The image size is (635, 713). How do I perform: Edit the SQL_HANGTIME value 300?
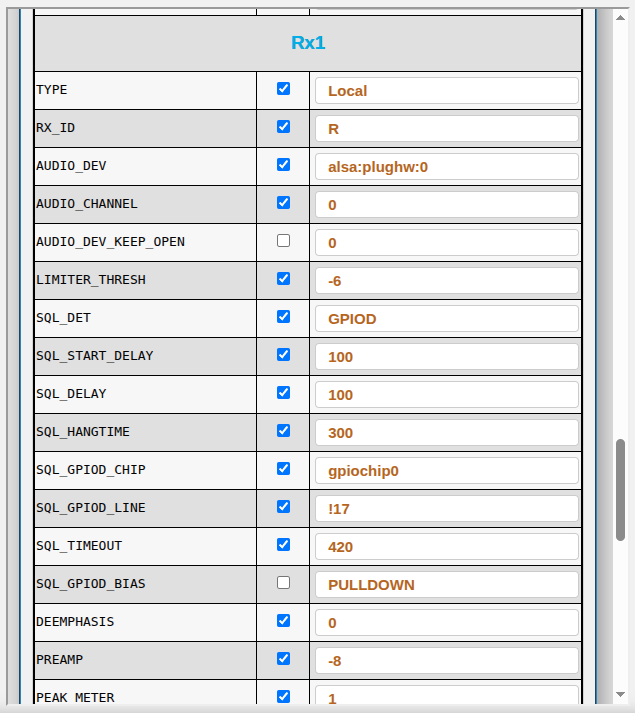click(x=447, y=433)
